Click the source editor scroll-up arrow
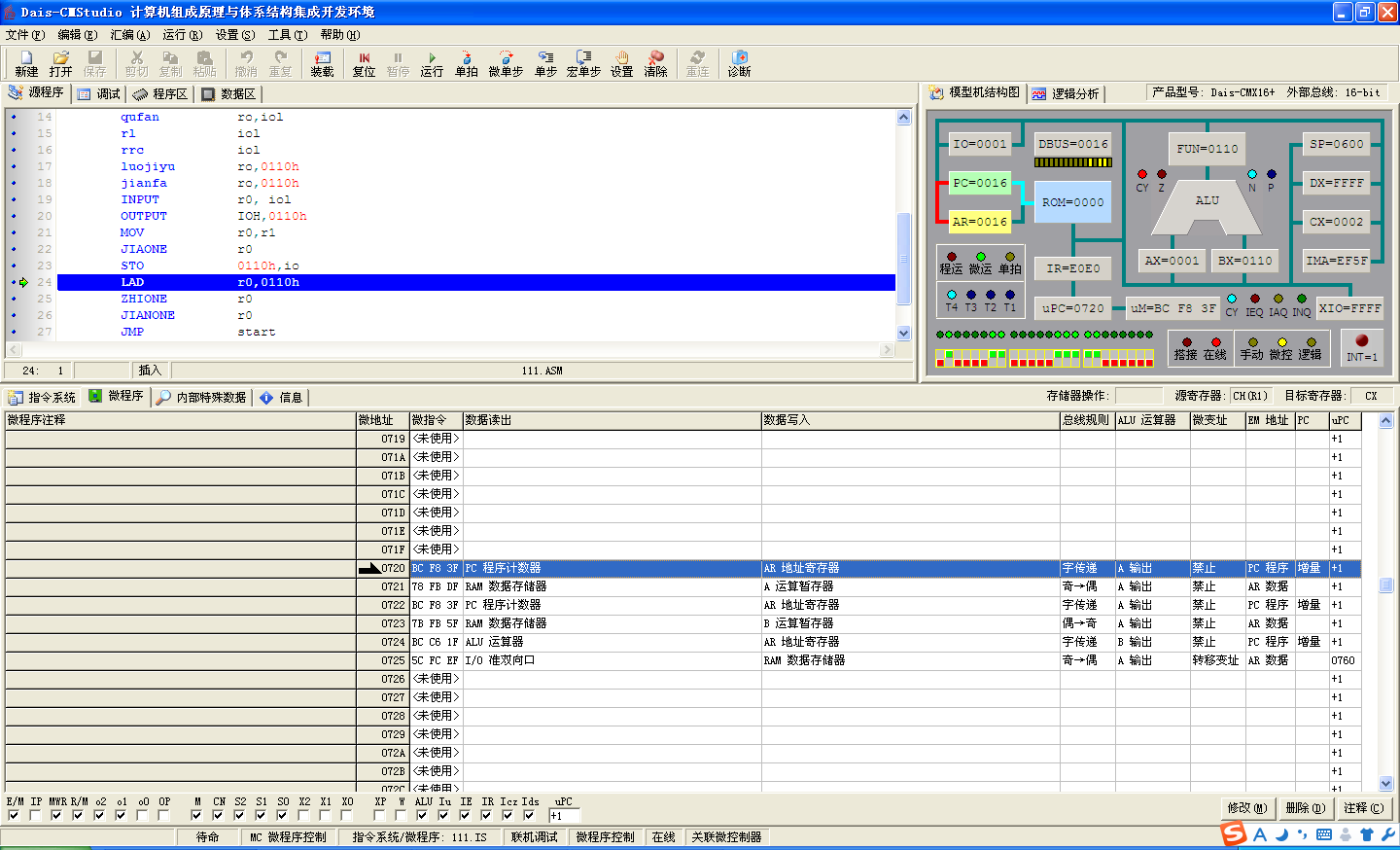 903,117
